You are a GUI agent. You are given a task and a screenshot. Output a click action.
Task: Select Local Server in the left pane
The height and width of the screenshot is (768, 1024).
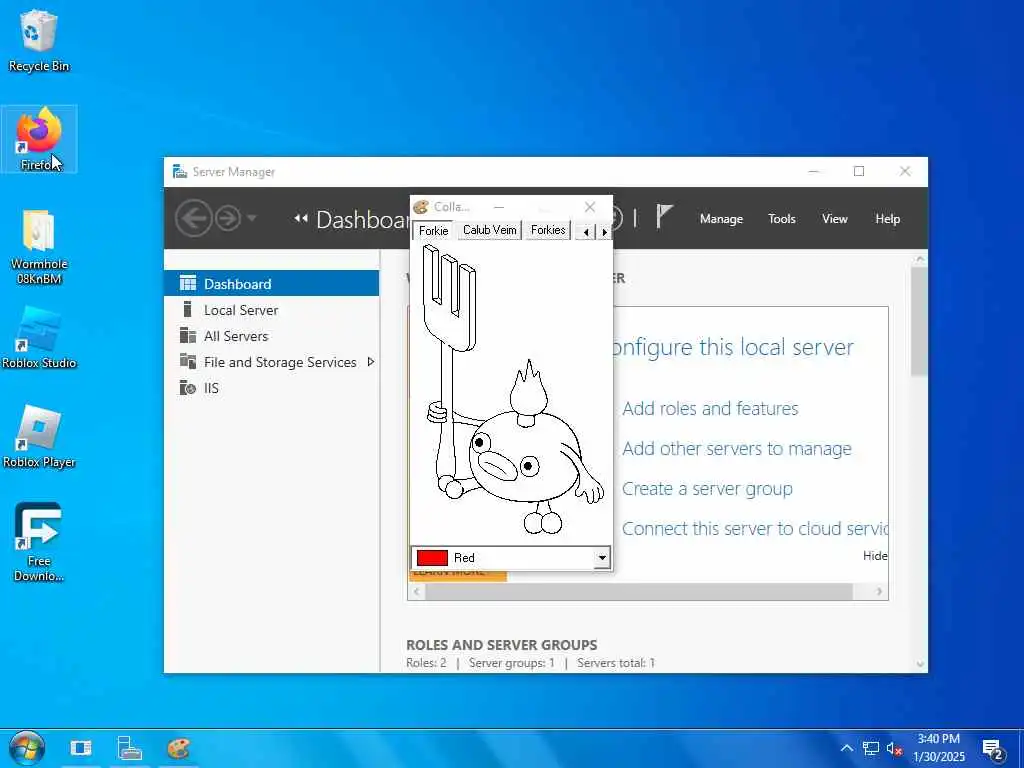click(271, 310)
